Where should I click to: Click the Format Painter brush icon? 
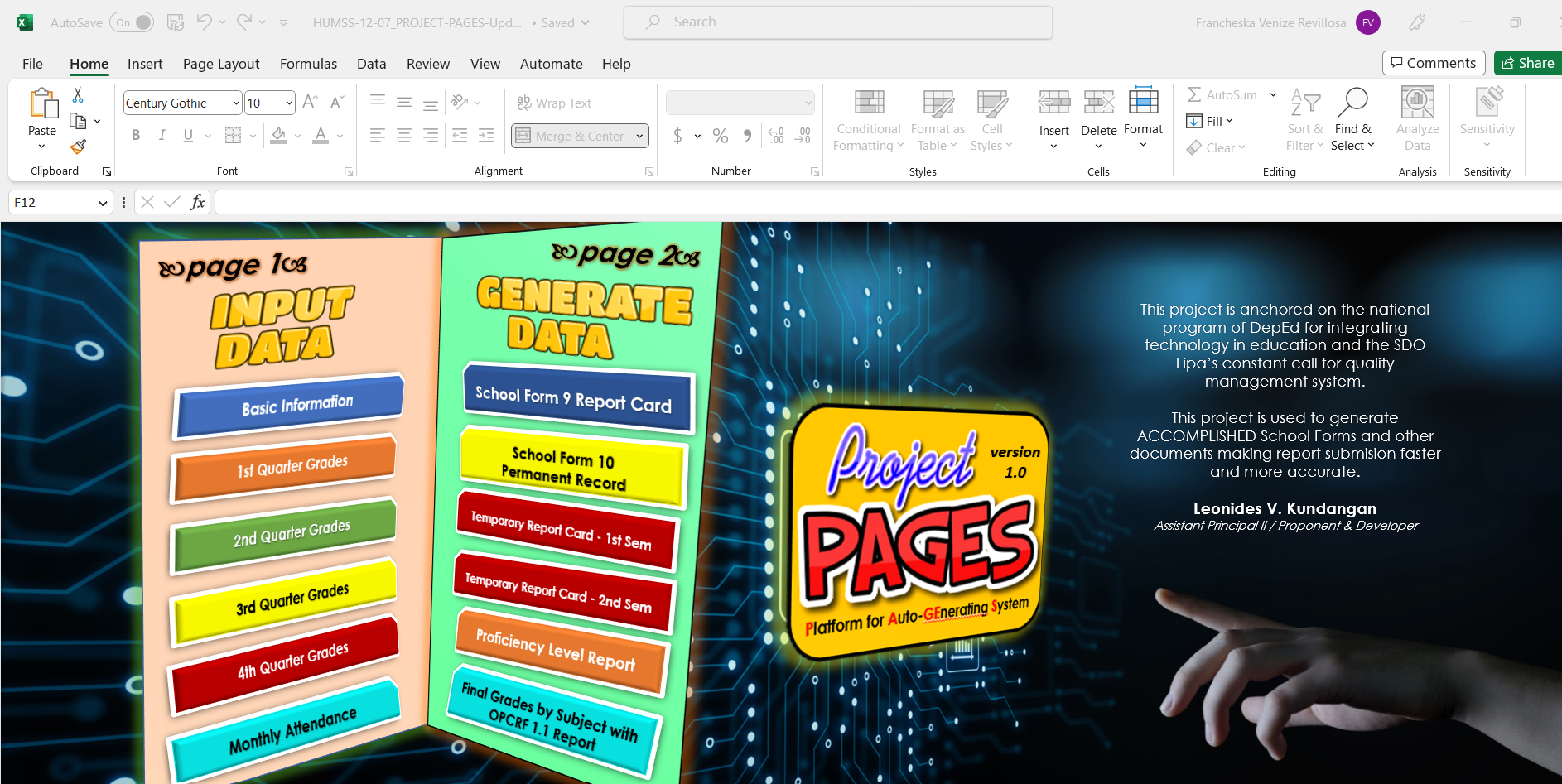(x=78, y=147)
